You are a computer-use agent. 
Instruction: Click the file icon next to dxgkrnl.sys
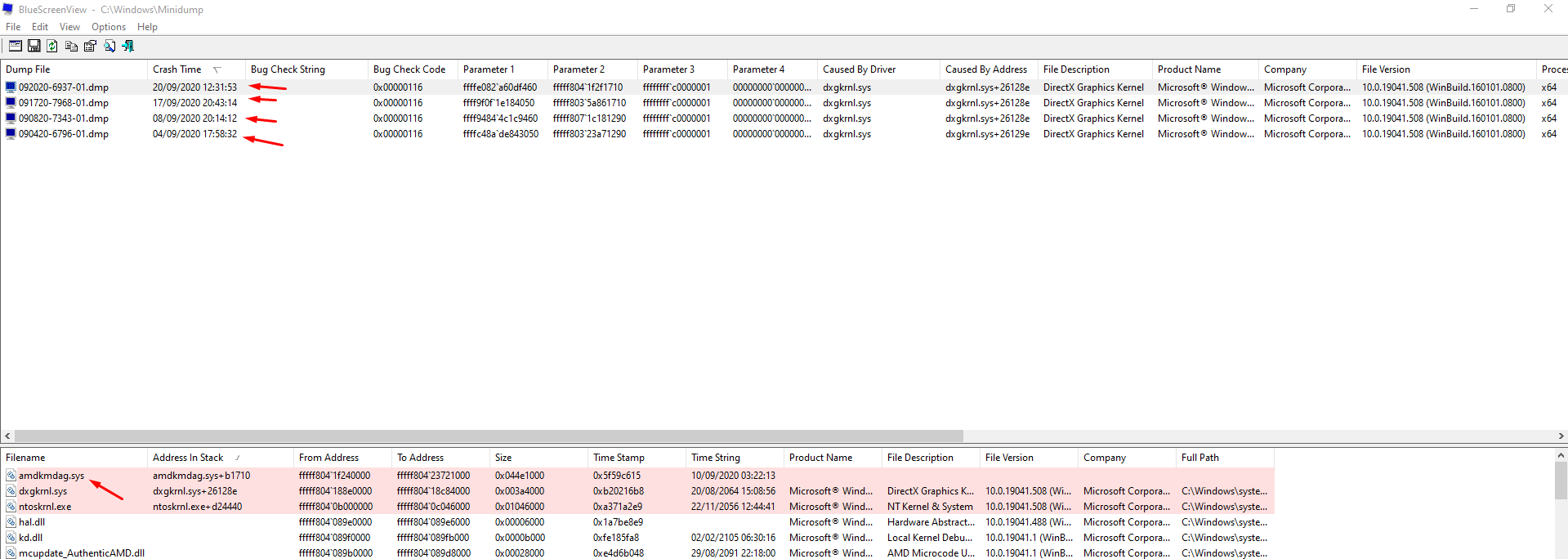pos(11,490)
